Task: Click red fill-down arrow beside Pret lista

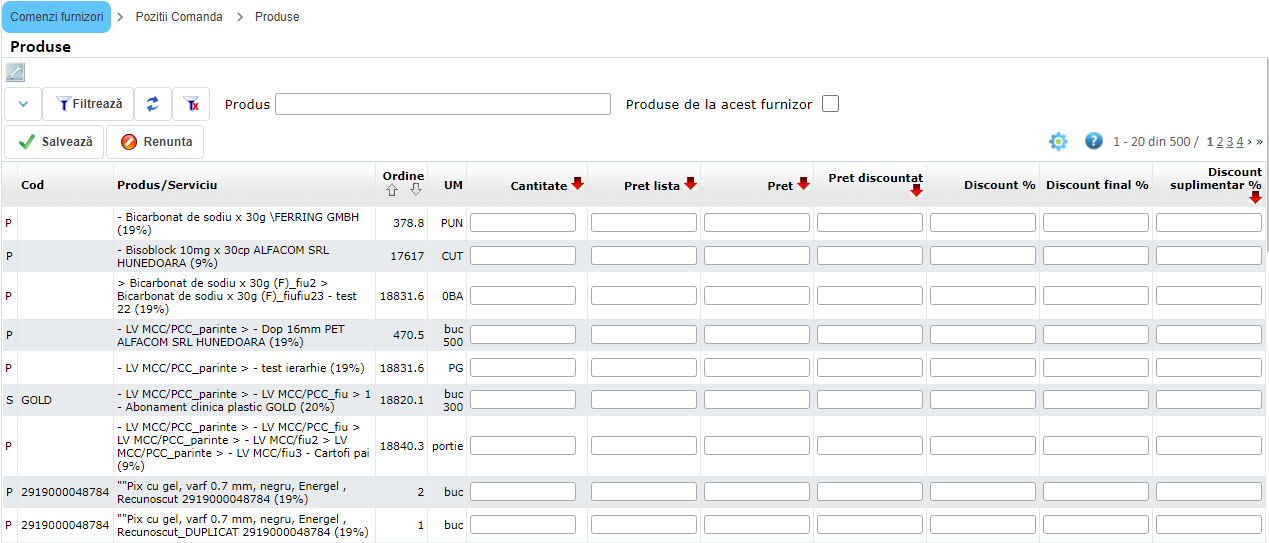Action: pyautogui.click(x=690, y=184)
